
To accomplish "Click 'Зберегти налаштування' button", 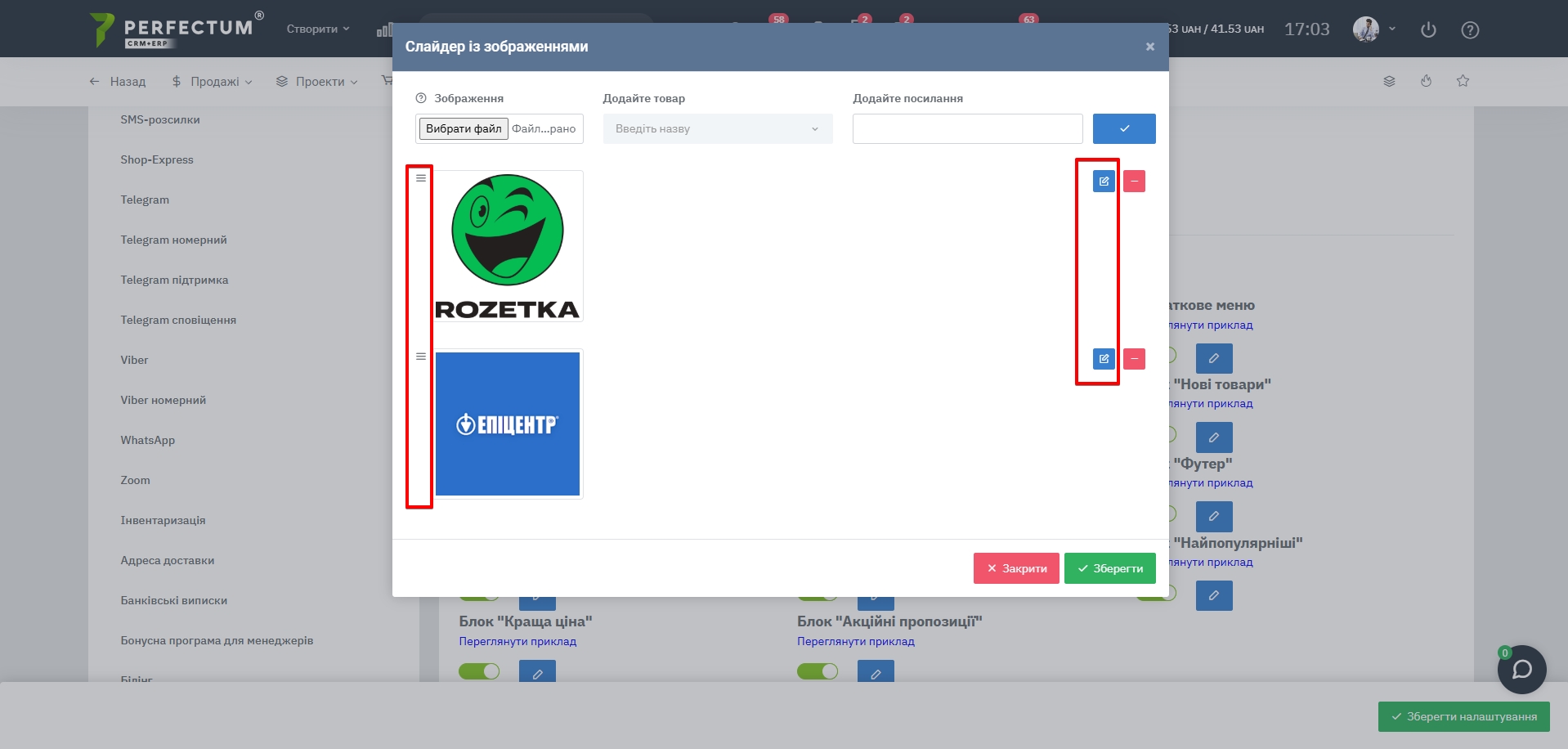I will tap(1463, 716).
